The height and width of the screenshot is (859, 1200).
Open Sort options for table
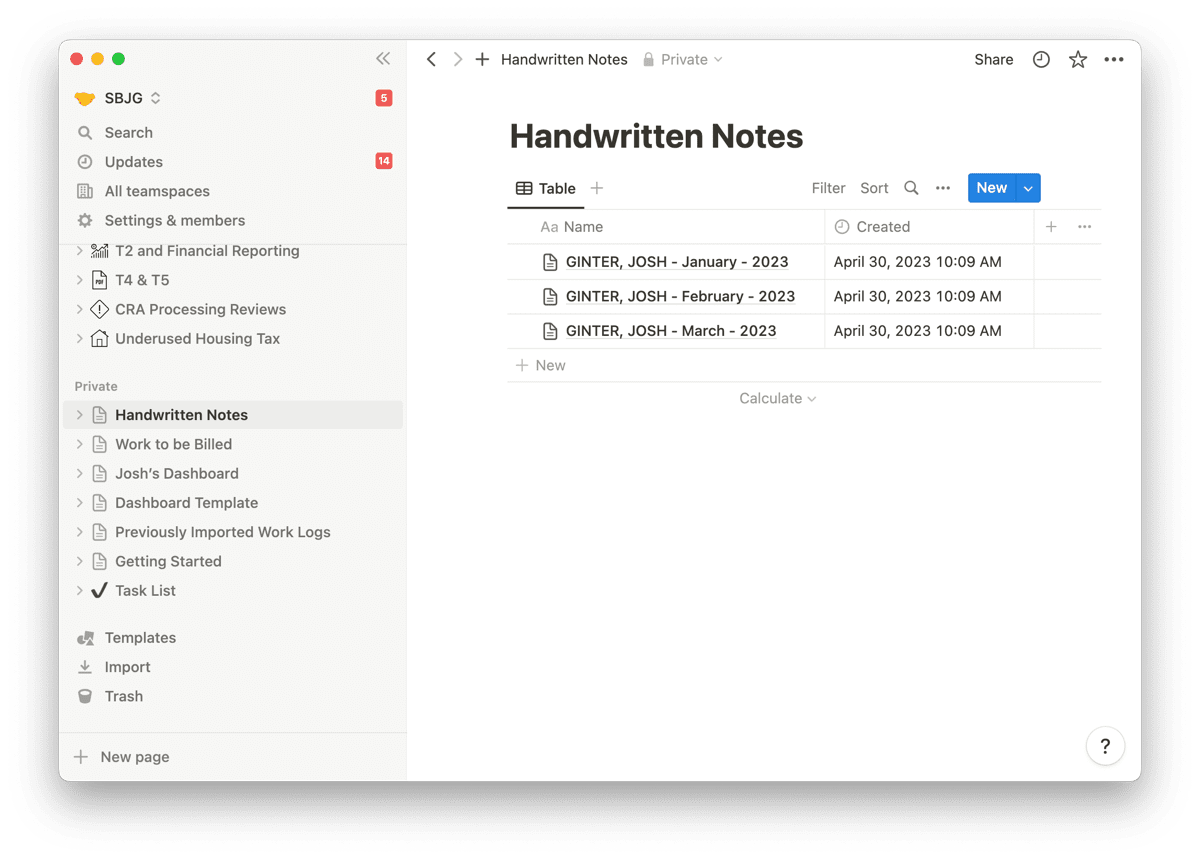click(874, 188)
